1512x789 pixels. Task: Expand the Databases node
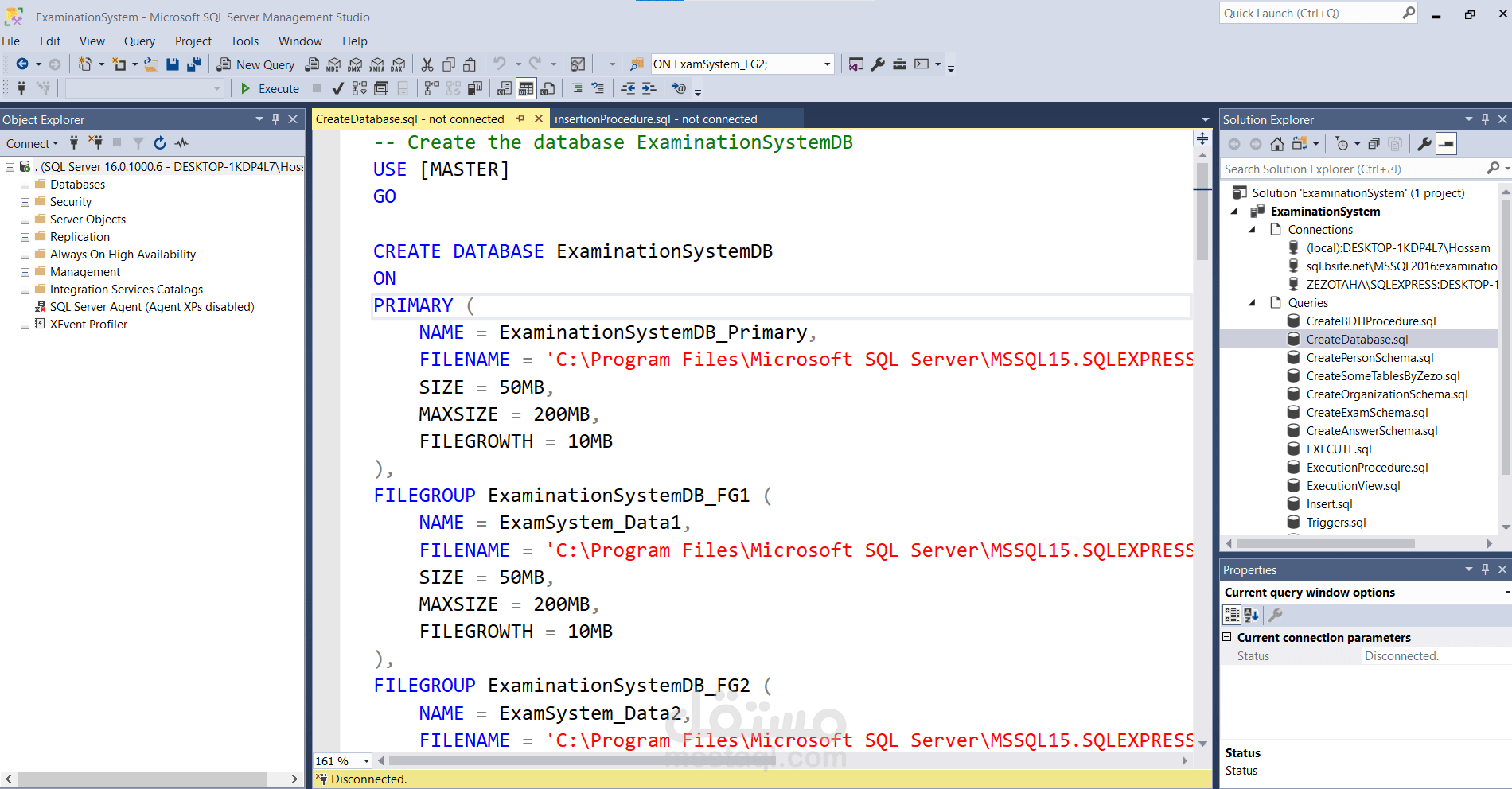(x=25, y=185)
